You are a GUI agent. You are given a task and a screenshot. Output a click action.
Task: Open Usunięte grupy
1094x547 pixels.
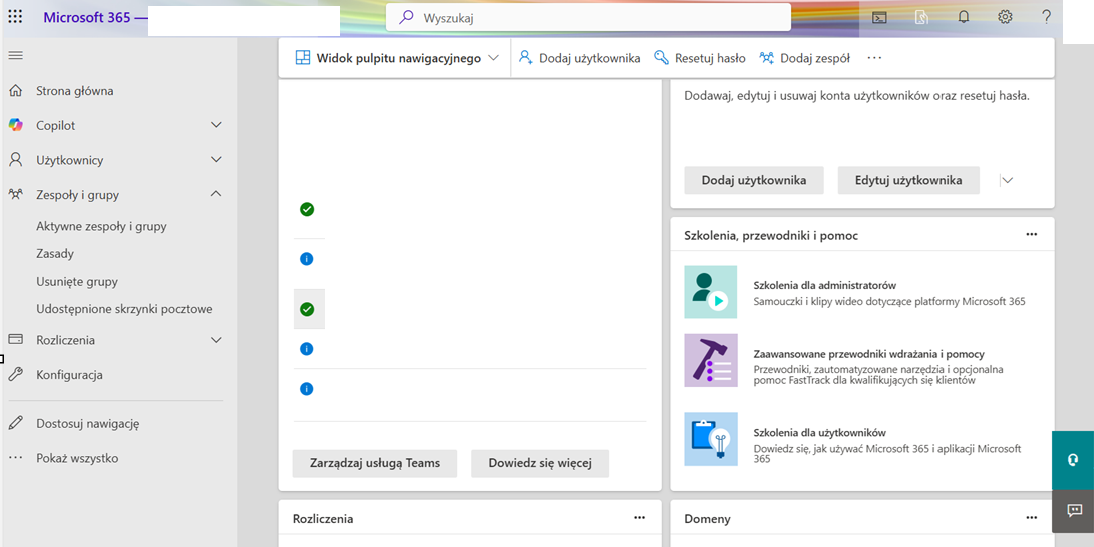coord(77,282)
